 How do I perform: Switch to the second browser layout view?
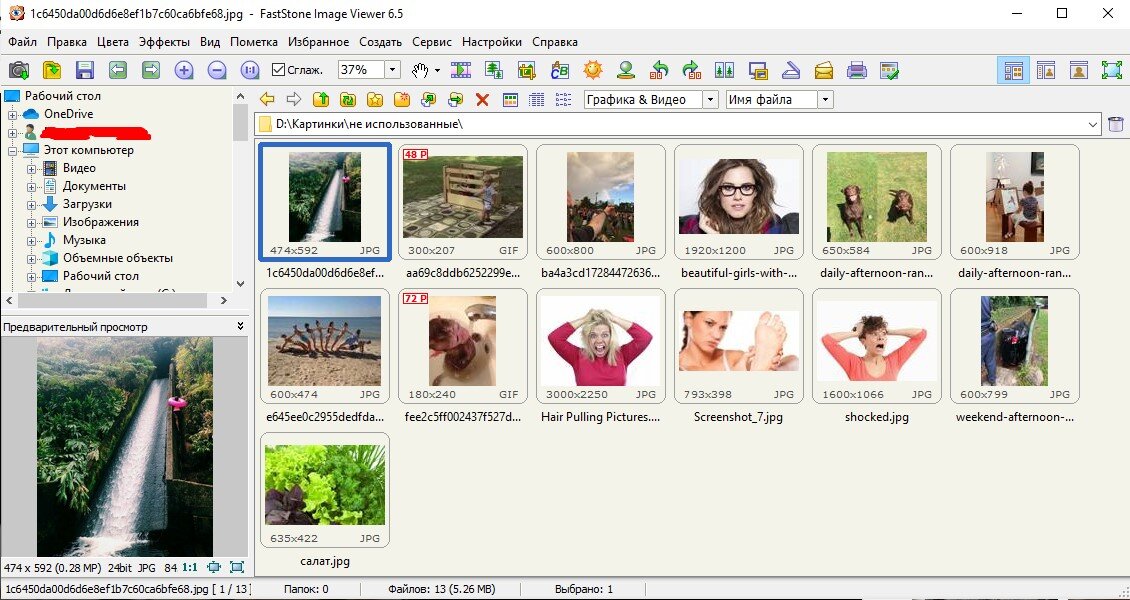click(1046, 70)
